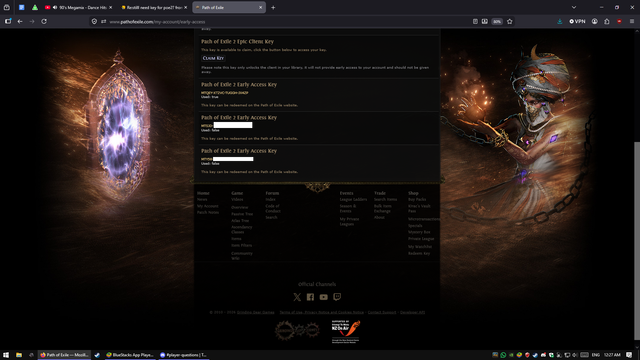Screen dimensions: 640x360
Task: Open the pinned green triangle tab
Action: [35, 7]
